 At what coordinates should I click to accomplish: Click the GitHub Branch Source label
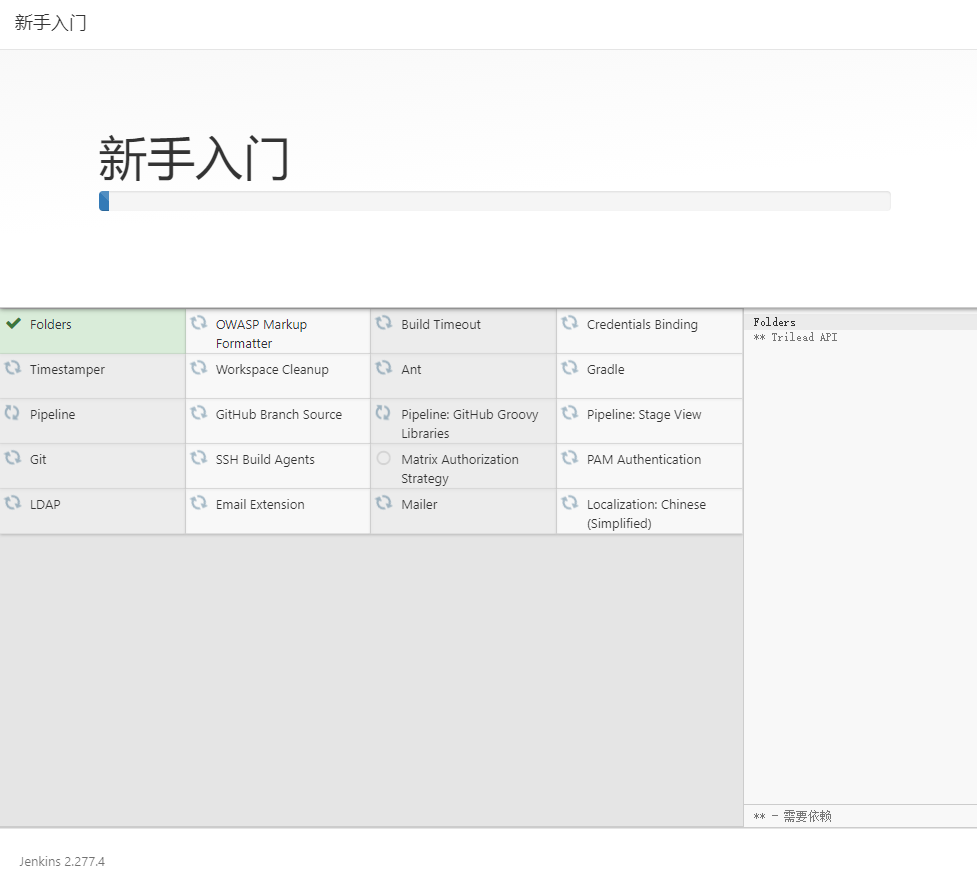pos(279,414)
